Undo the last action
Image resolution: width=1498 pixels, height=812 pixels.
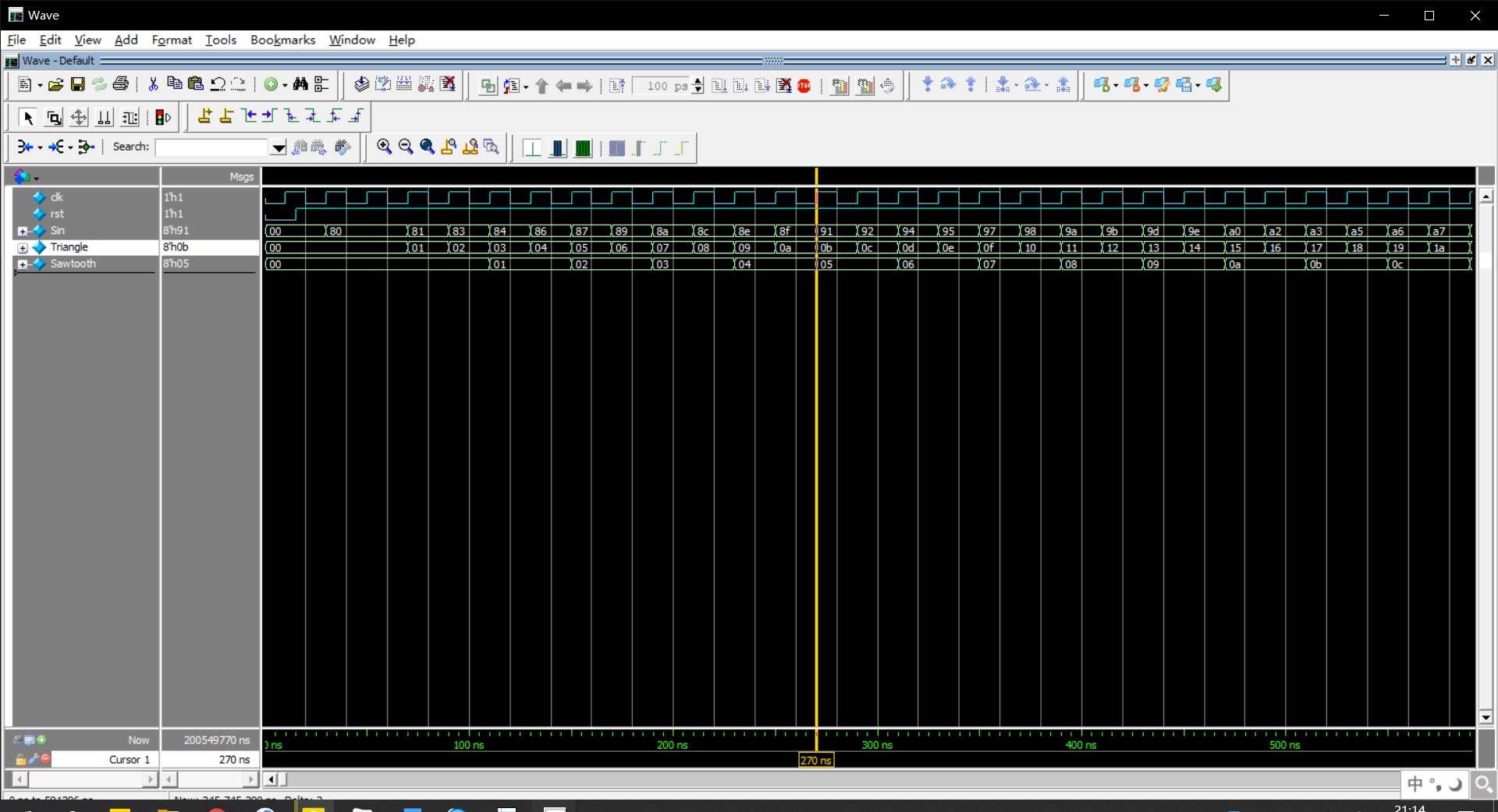(x=218, y=84)
